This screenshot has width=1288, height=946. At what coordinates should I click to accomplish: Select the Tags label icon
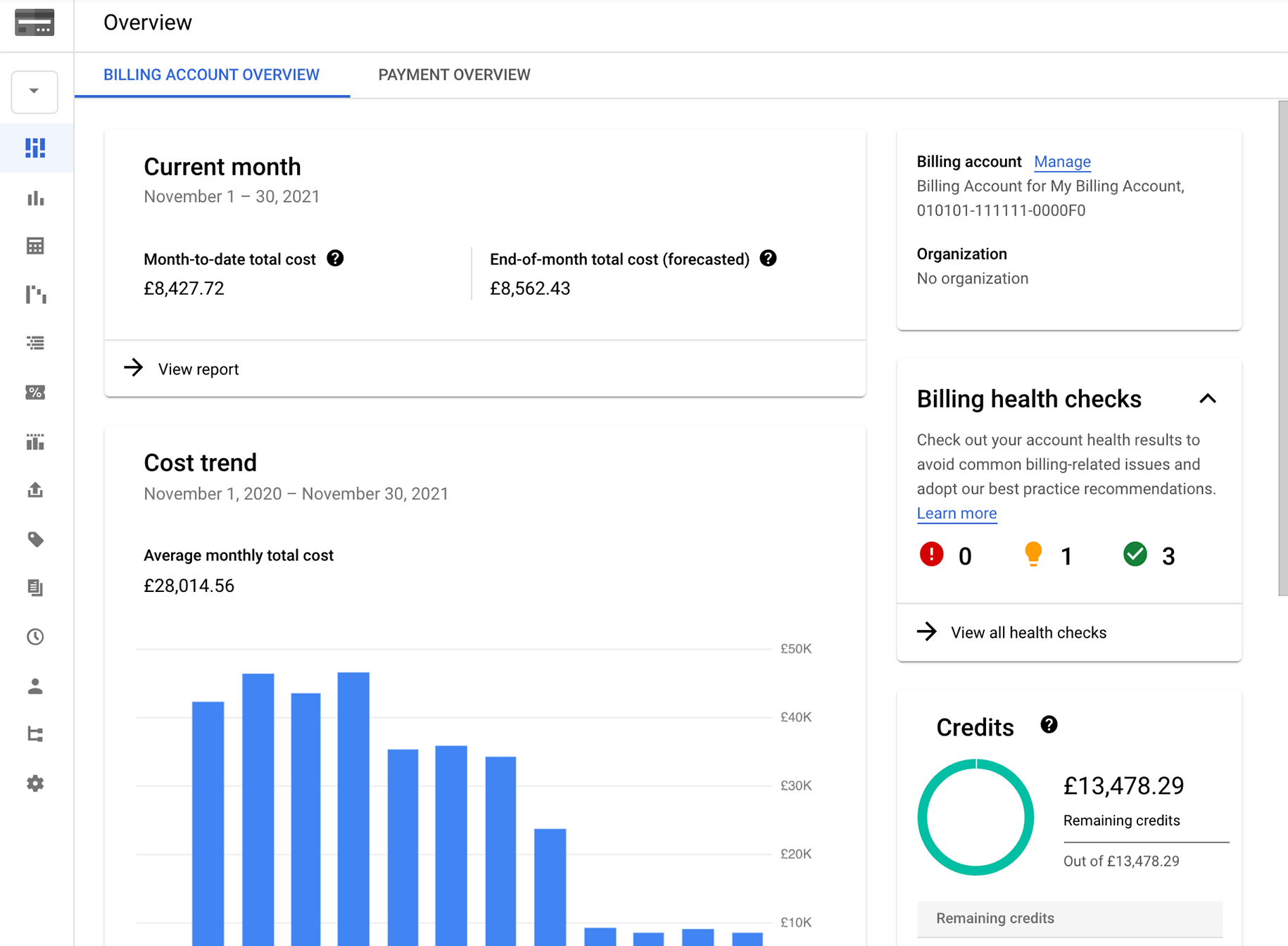35,539
